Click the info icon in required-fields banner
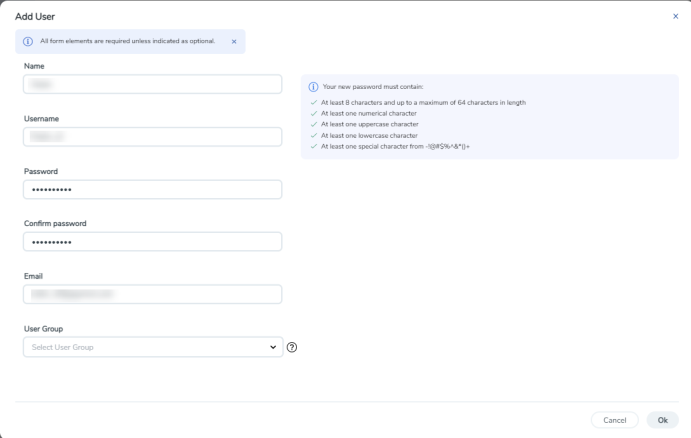Viewport: 691px width, 438px height. (27, 41)
